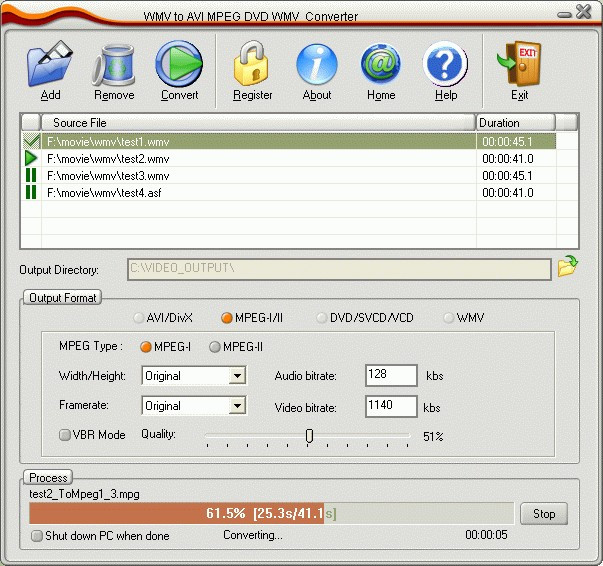This screenshot has width=603, height=566.
Task: Click the output filename test2_ToMpeg1_3.mpg
Action: point(84,494)
